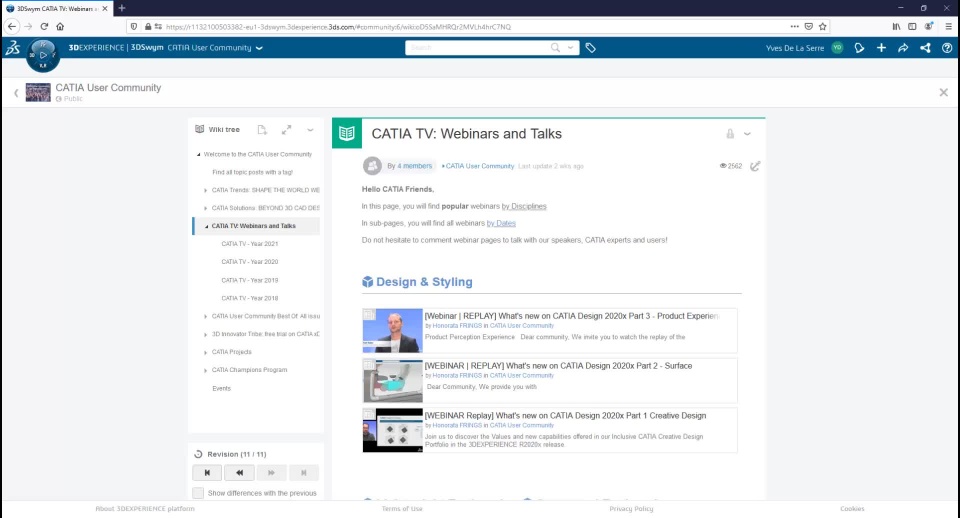
Task: Click the back chevron beside community title
Action: point(16,93)
